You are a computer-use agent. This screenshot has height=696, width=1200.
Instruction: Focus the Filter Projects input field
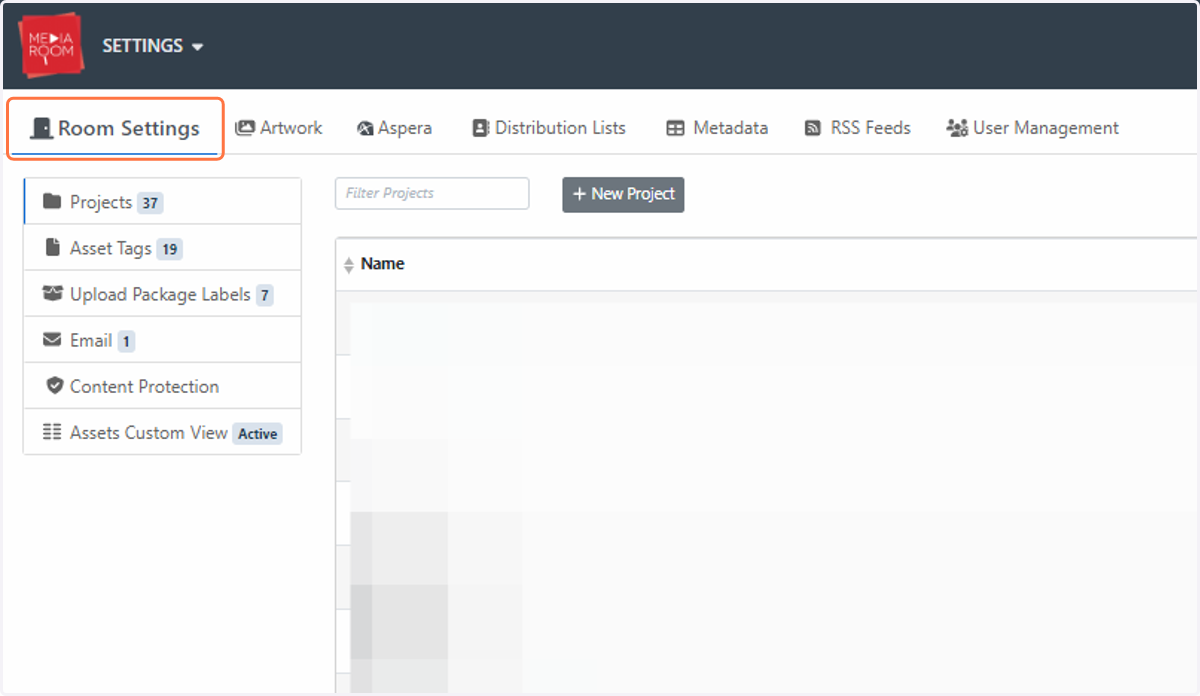pyautogui.click(x=432, y=193)
